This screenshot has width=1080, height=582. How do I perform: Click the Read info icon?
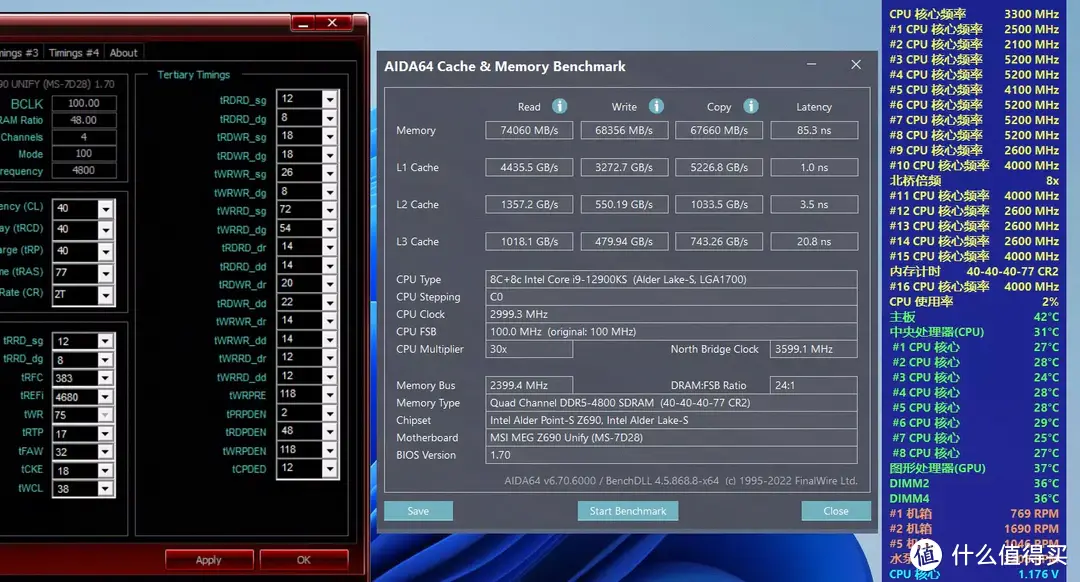(x=559, y=106)
